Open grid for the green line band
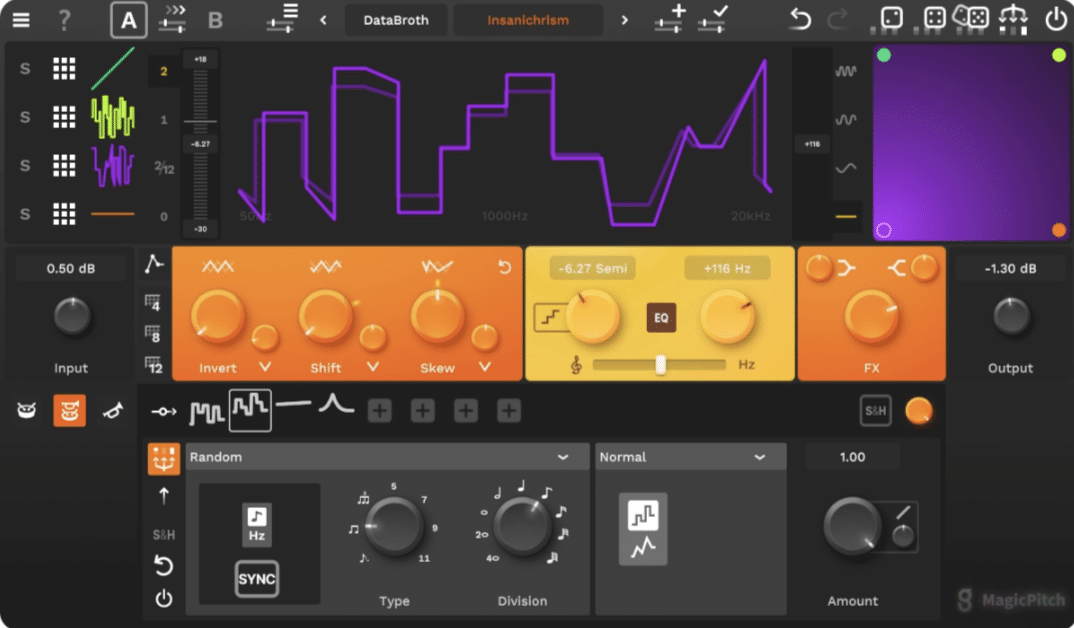This screenshot has height=628, width=1074. (x=64, y=68)
